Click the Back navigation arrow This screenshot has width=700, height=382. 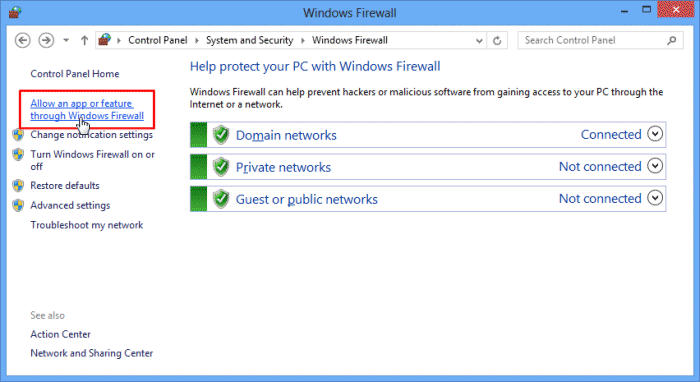[23, 41]
